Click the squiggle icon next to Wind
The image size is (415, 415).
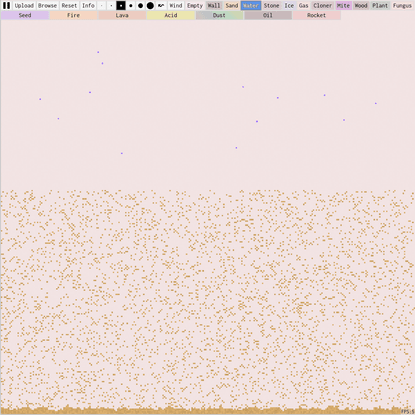[x=161, y=5]
